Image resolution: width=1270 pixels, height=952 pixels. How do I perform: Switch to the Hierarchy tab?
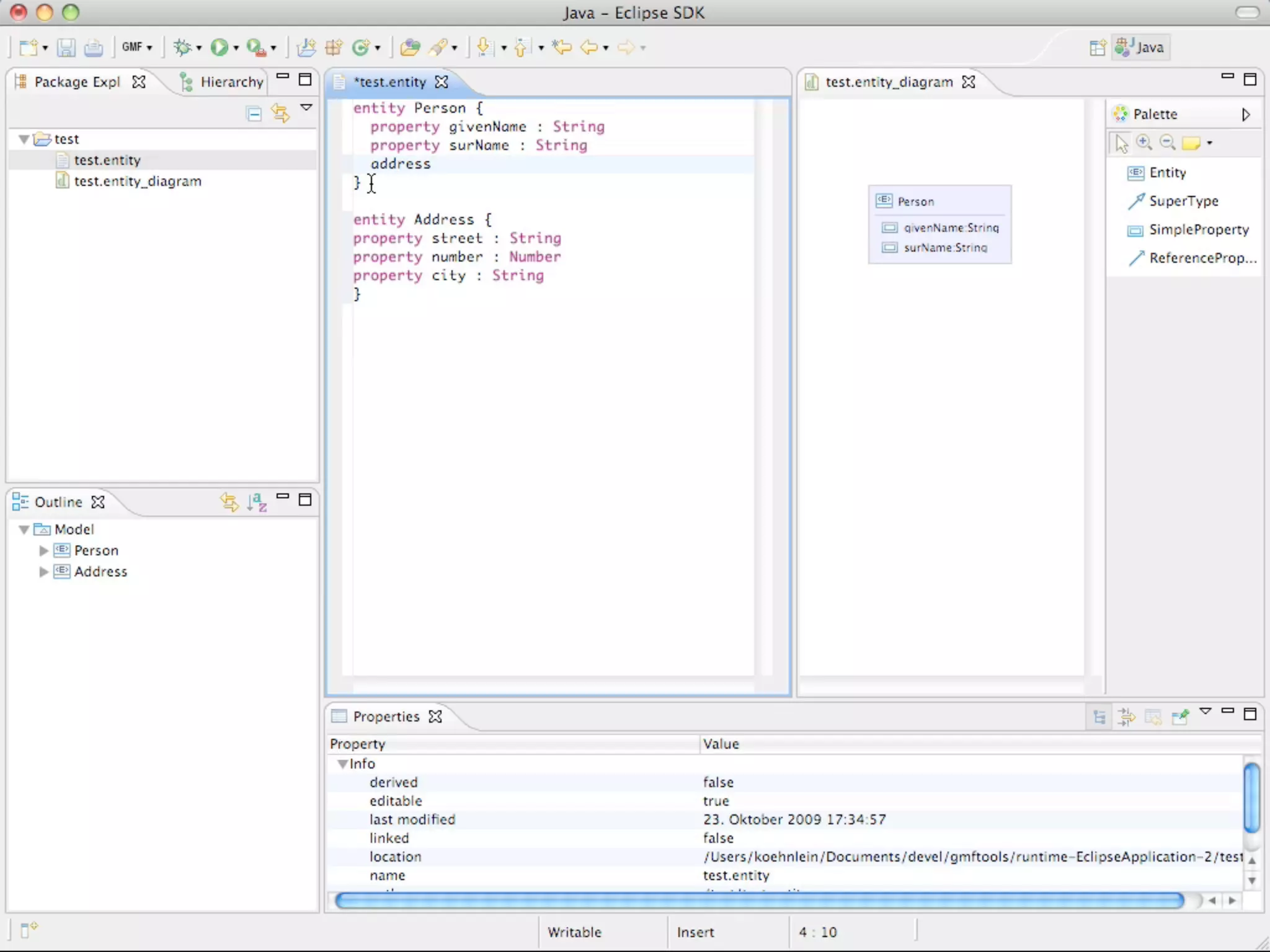231,82
